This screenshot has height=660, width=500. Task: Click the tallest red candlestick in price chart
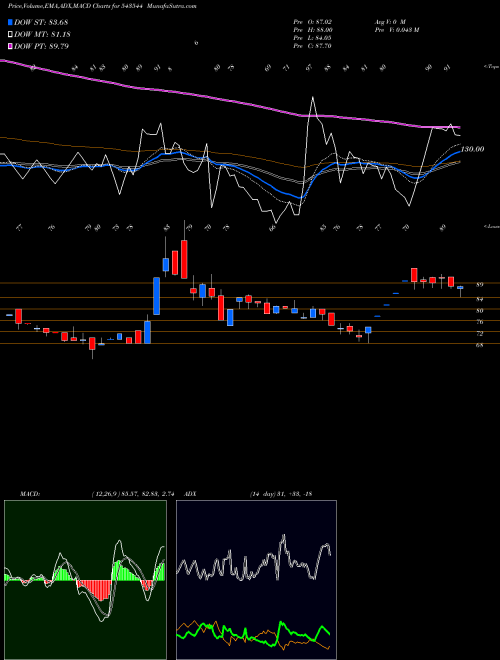point(184,259)
